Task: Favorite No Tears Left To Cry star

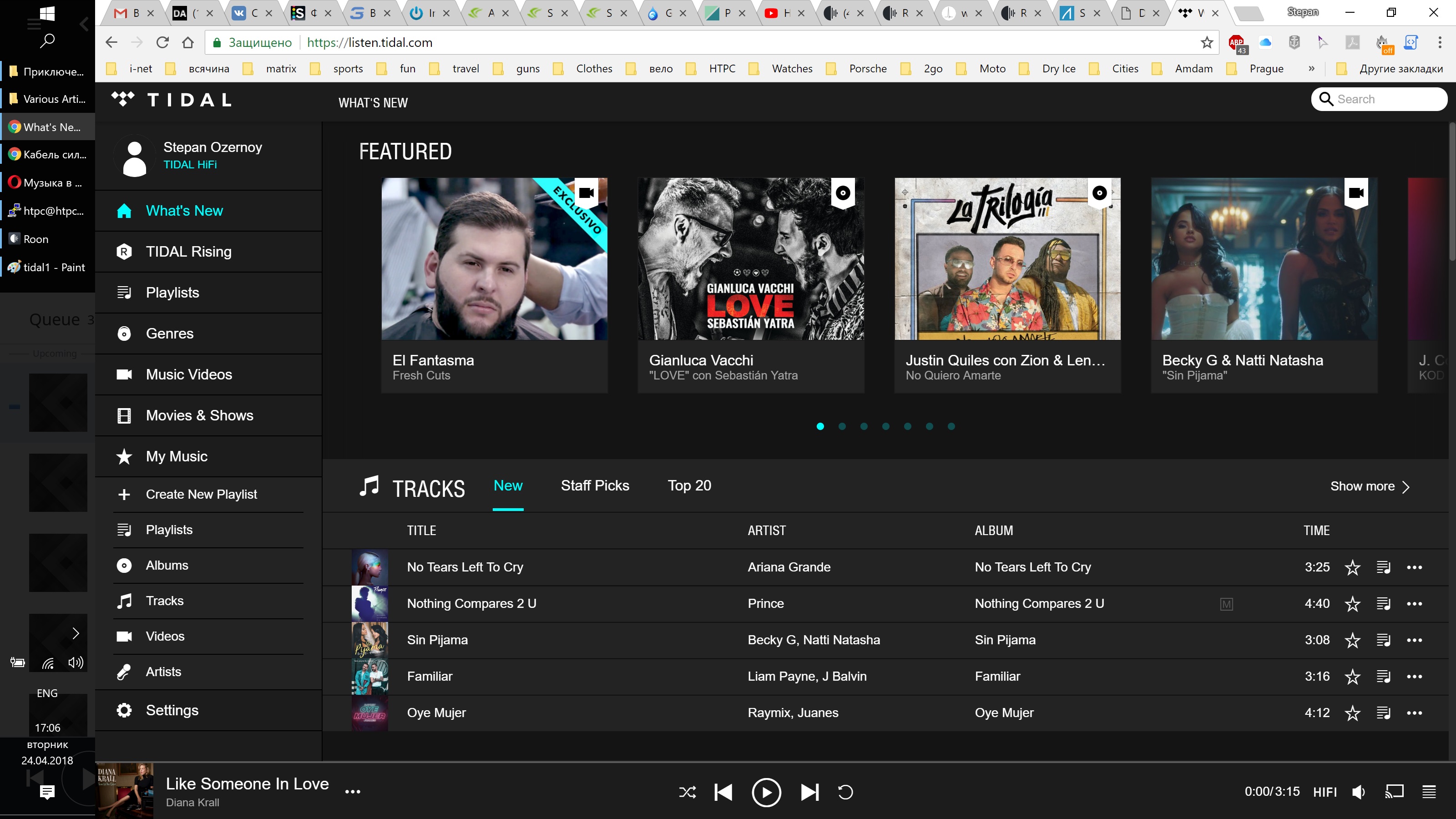Action: [1352, 567]
